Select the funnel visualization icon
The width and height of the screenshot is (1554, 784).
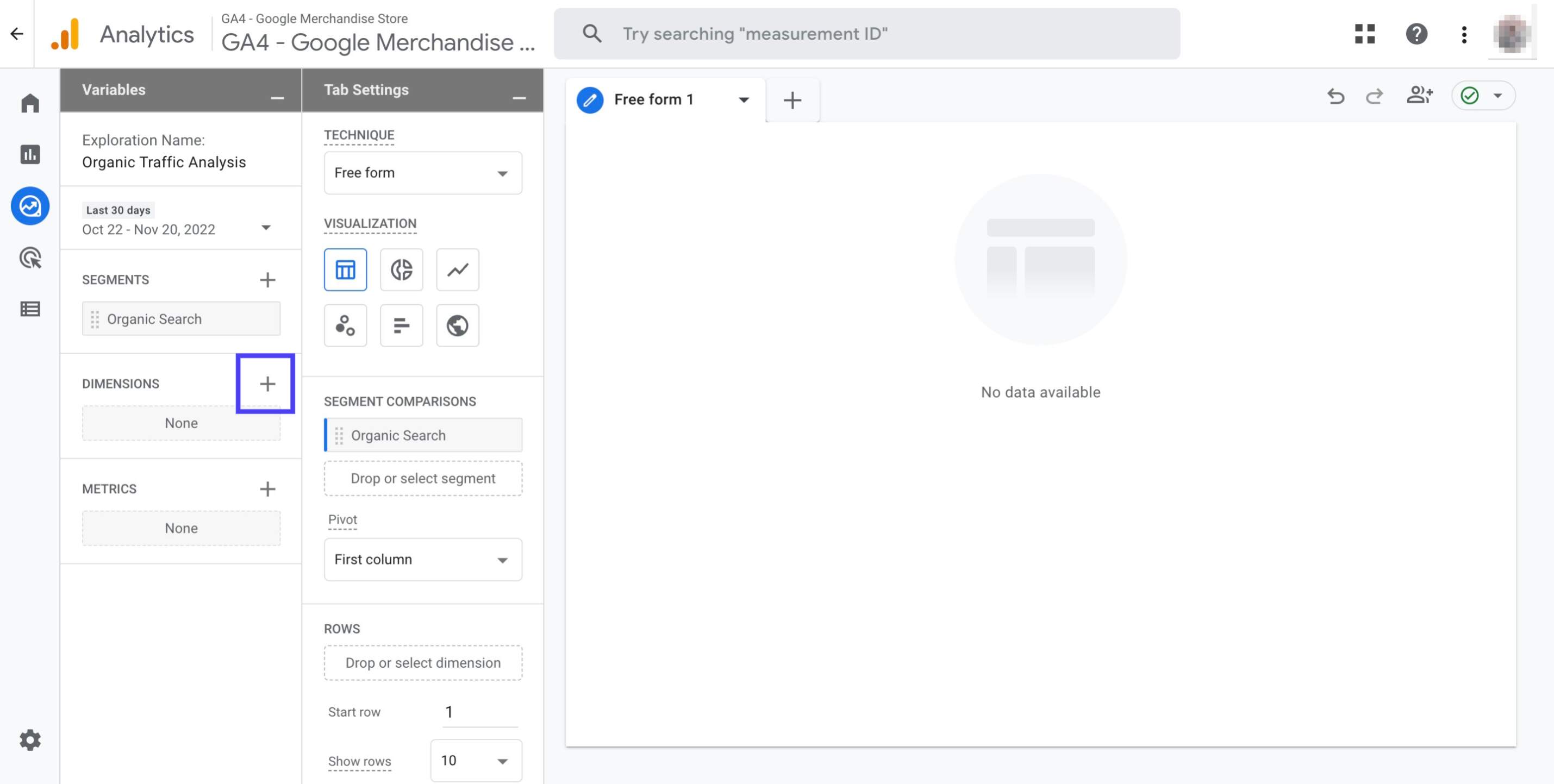click(x=401, y=324)
